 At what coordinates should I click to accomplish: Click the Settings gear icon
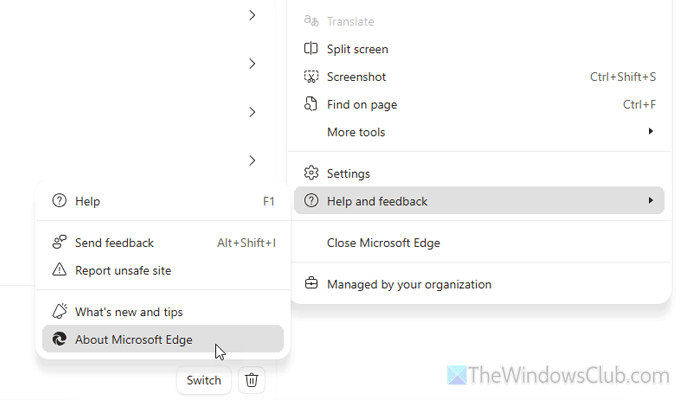coord(311,173)
